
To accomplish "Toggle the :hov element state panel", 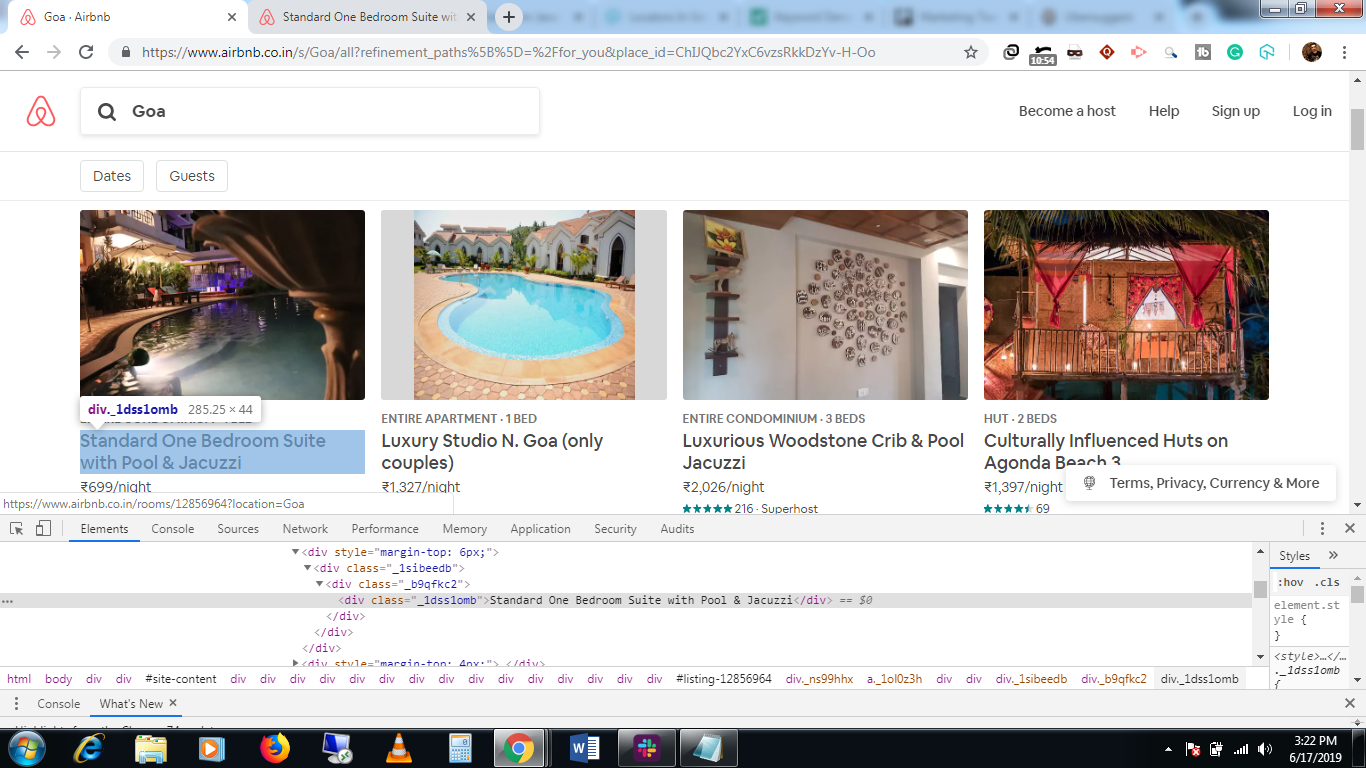I will click(x=1291, y=582).
